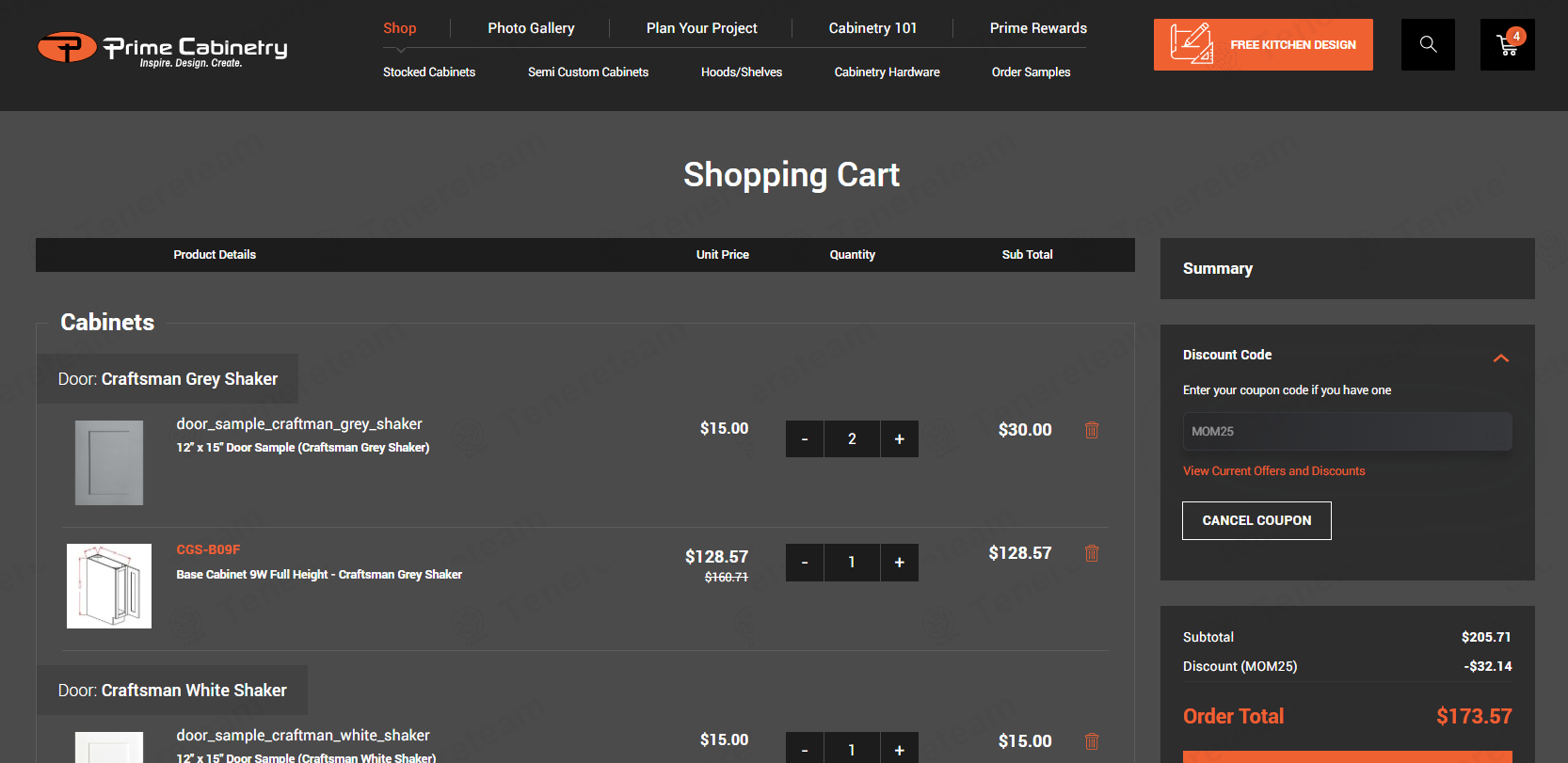Go to Order Samples
This screenshot has height=763, width=1568.
click(x=1032, y=72)
